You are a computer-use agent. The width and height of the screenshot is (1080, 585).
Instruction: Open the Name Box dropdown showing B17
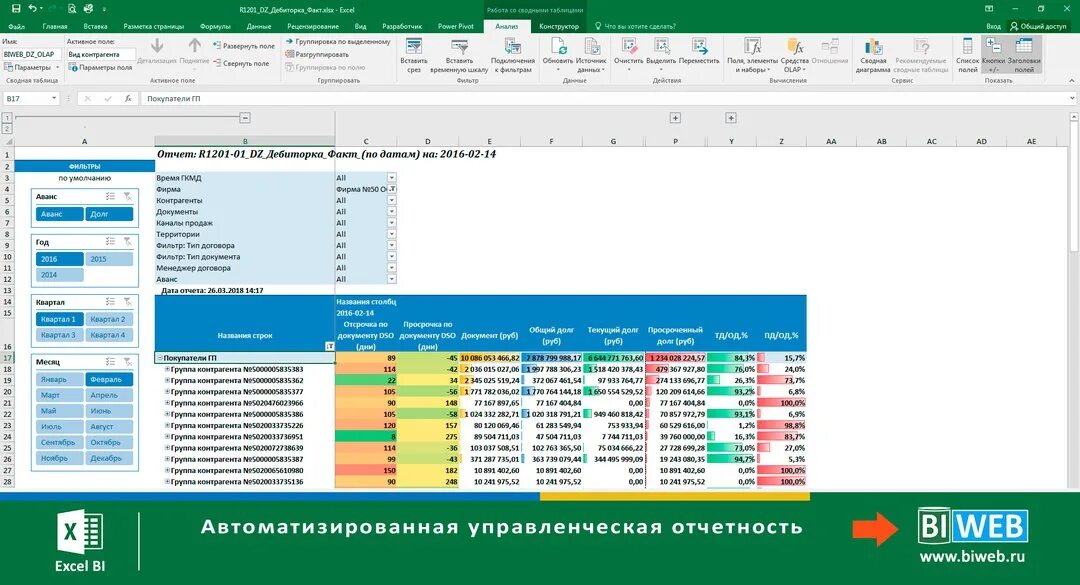coord(54,99)
